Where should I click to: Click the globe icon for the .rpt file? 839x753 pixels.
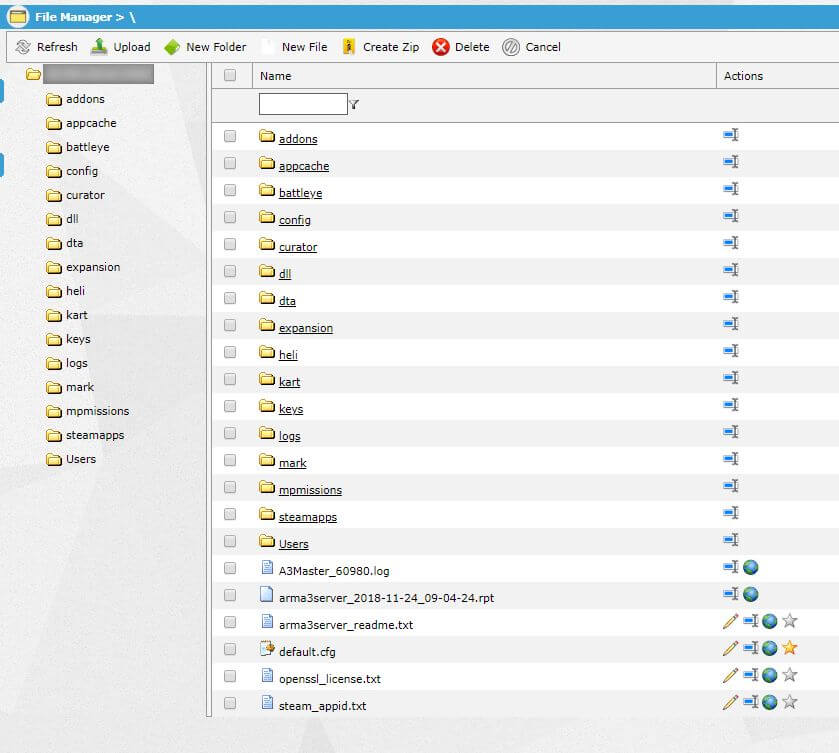click(x=750, y=595)
